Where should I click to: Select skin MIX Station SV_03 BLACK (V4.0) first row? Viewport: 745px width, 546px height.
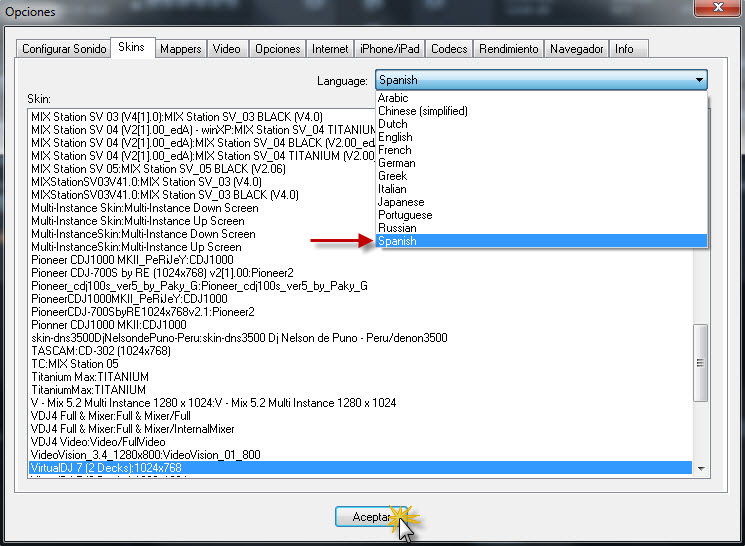[202, 117]
